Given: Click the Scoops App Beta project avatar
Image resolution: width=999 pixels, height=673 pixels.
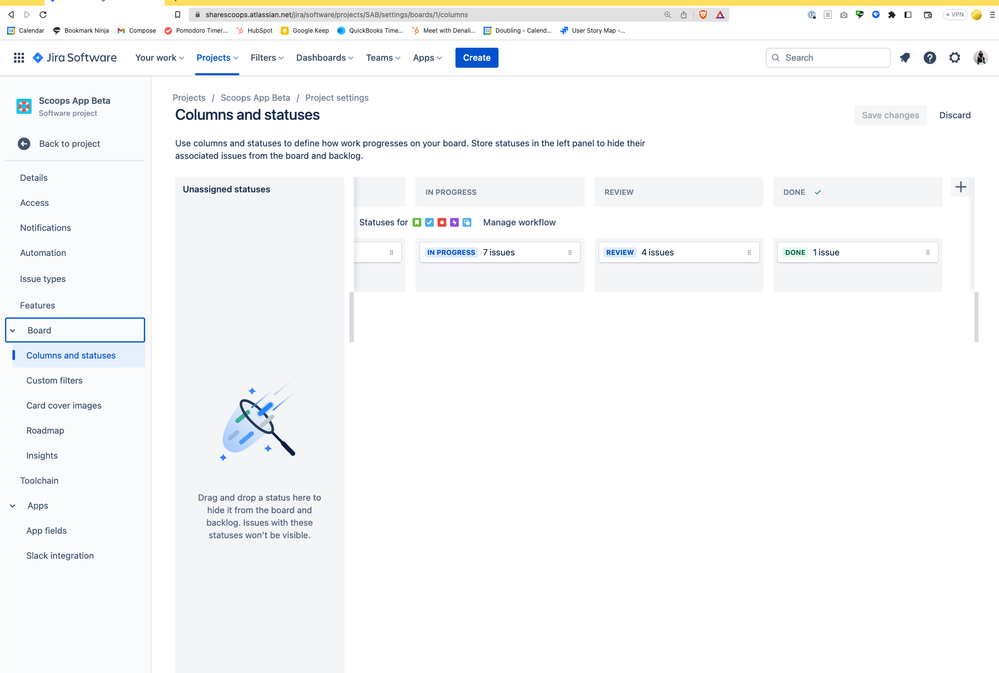Looking at the screenshot, I should [x=24, y=106].
